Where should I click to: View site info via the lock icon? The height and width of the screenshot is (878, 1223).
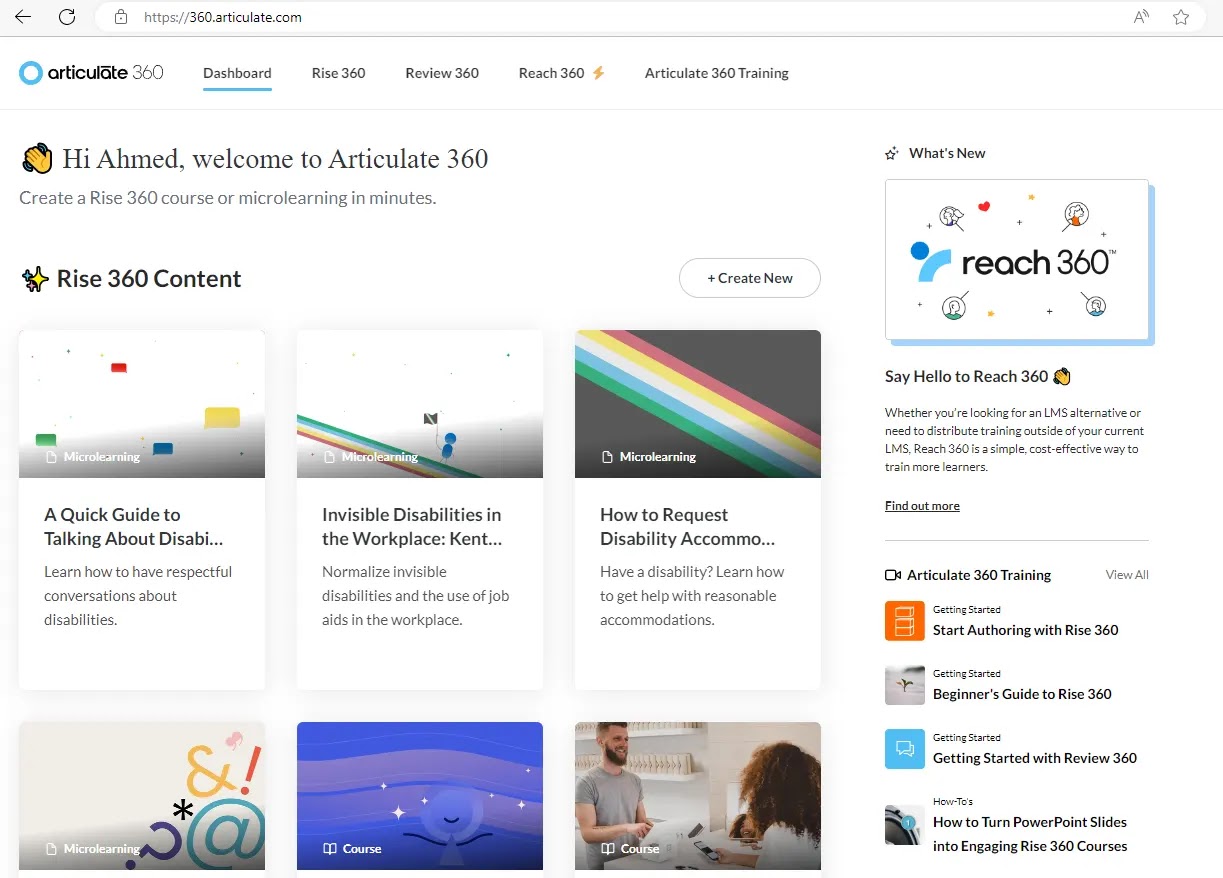[121, 17]
